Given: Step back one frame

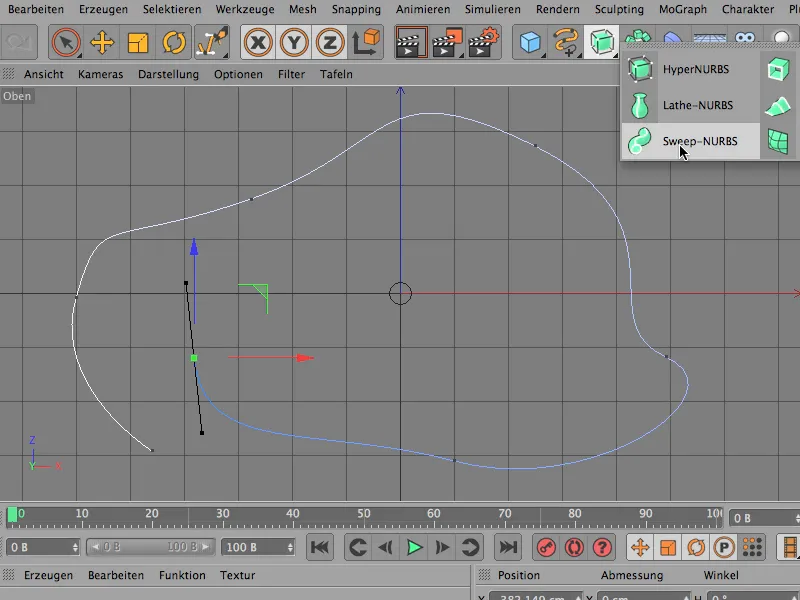Looking at the screenshot, I should (386, 547).
